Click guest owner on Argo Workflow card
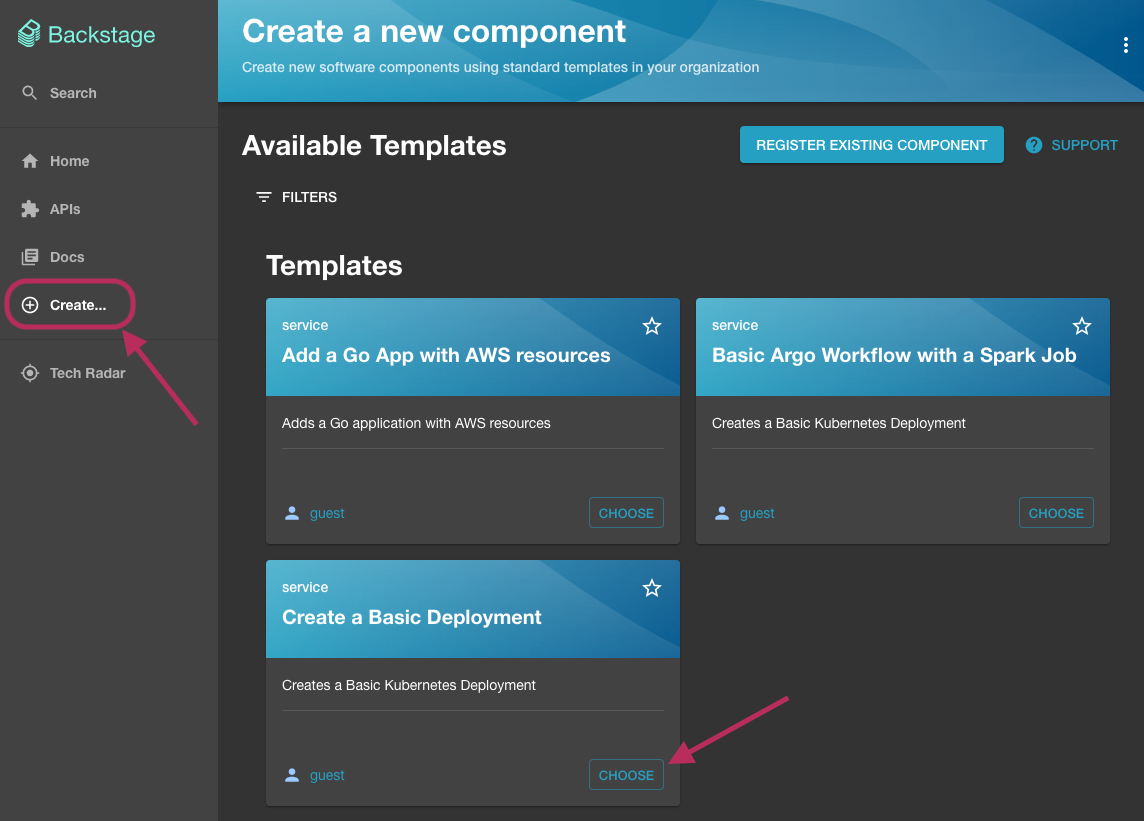 [757, 513]
